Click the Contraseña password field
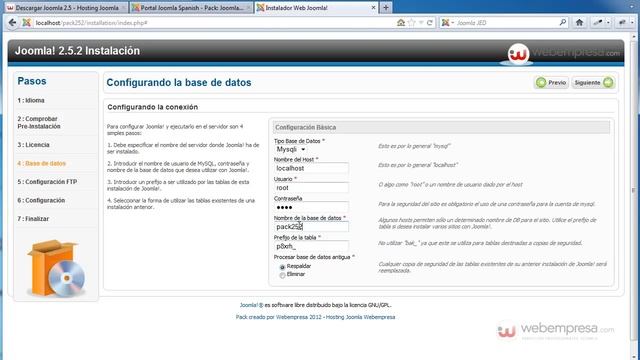This screenshot has height=360, width=640. (x=311, y=207)
